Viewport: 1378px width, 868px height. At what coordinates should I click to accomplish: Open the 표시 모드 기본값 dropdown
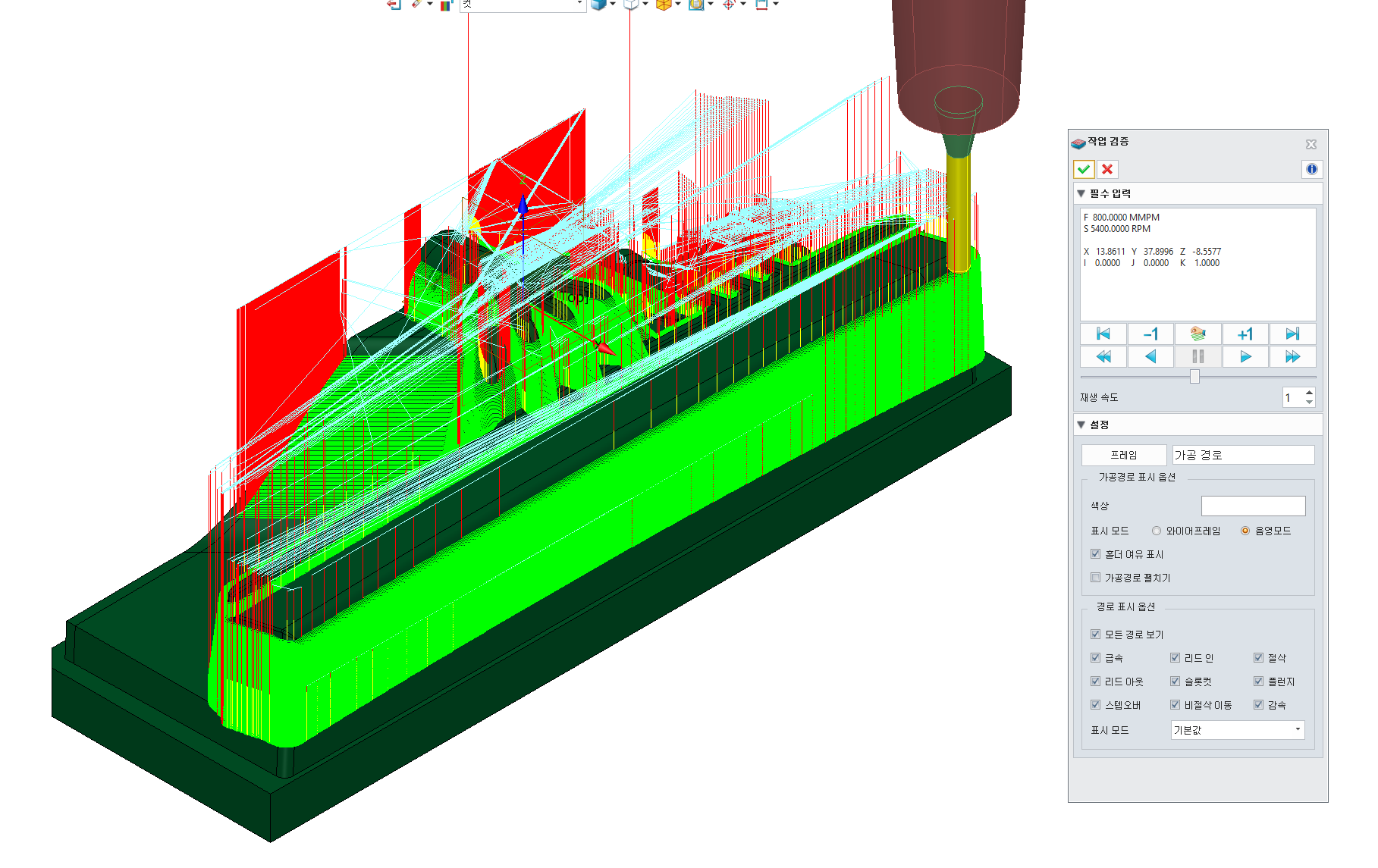click(x=1238, y=730)
